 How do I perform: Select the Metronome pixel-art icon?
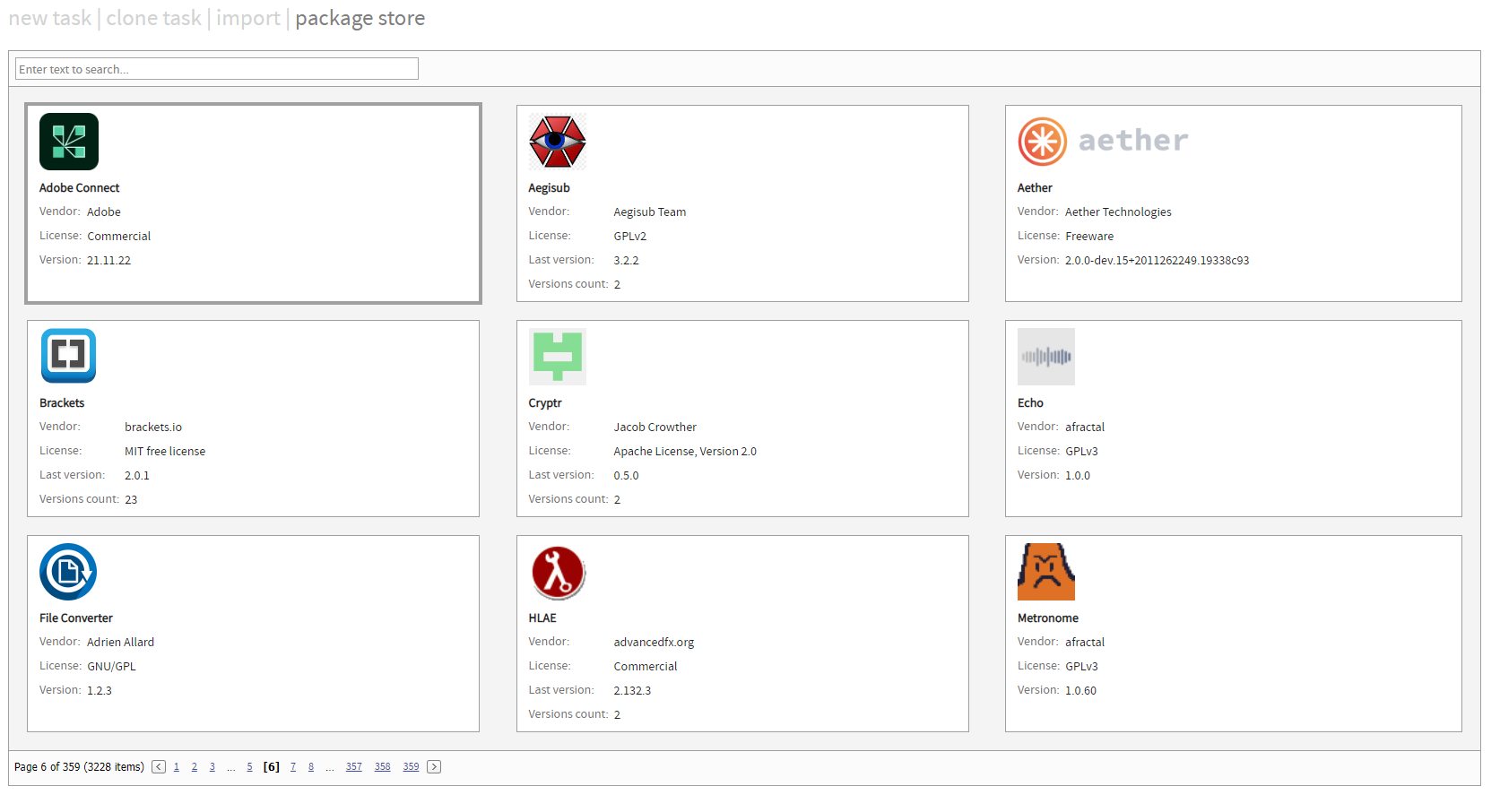pyautogui.click(x=1046, y=571)
